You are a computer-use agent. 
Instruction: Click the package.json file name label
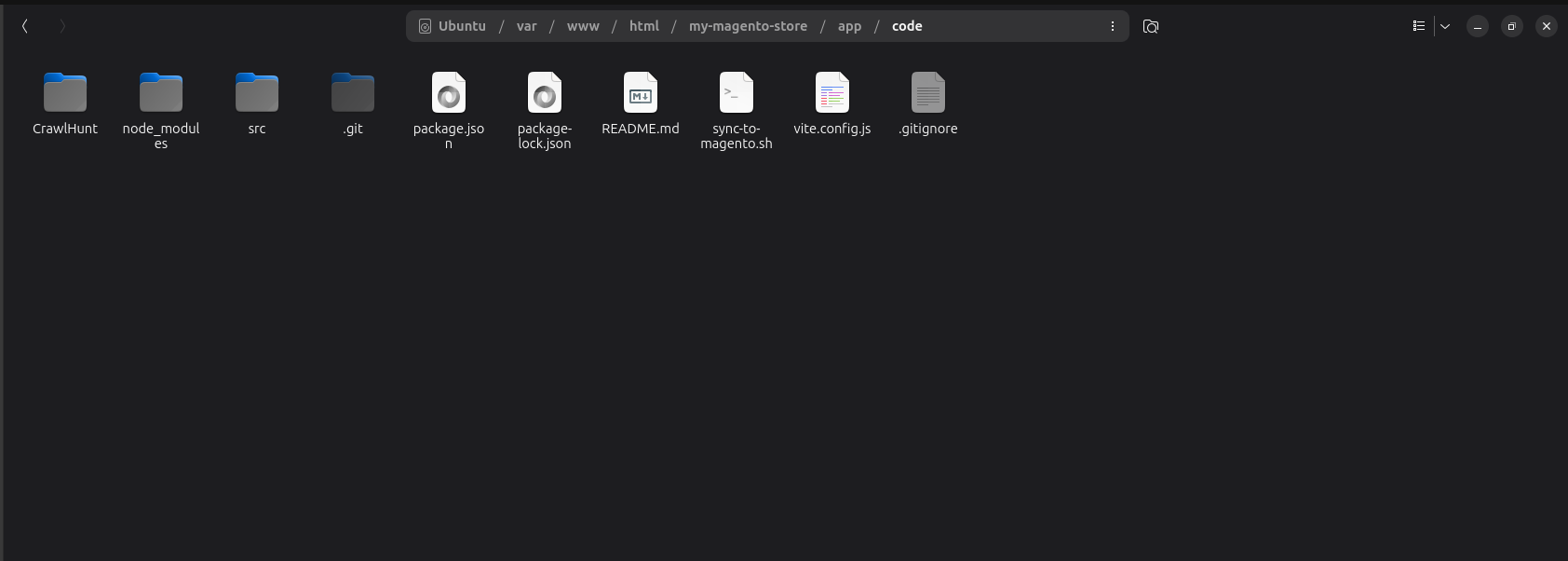point(449,136)
